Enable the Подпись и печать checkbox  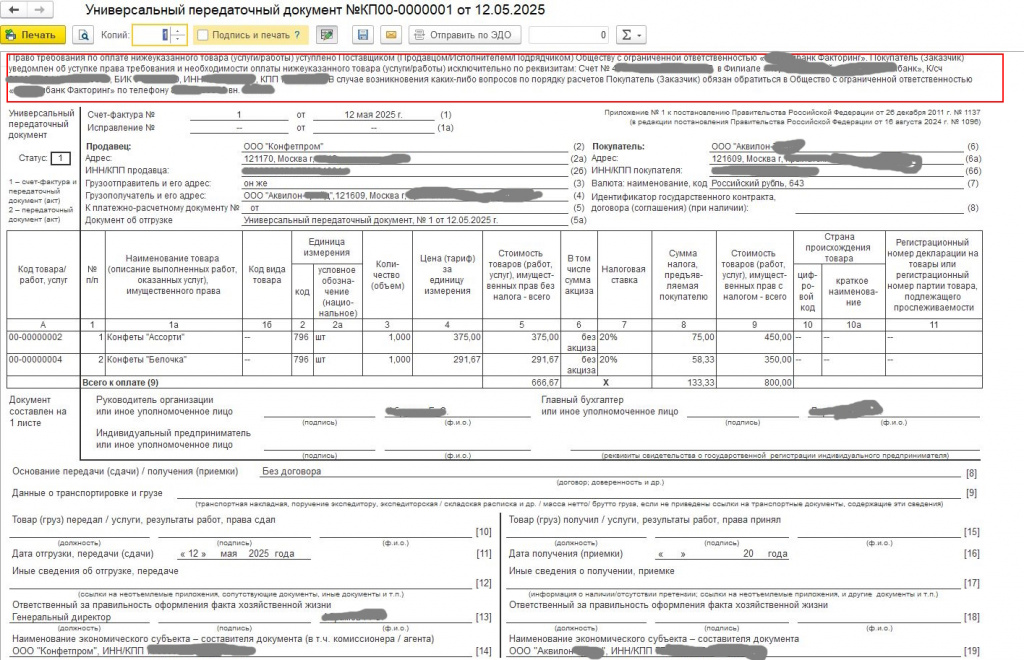coord(203,35)
